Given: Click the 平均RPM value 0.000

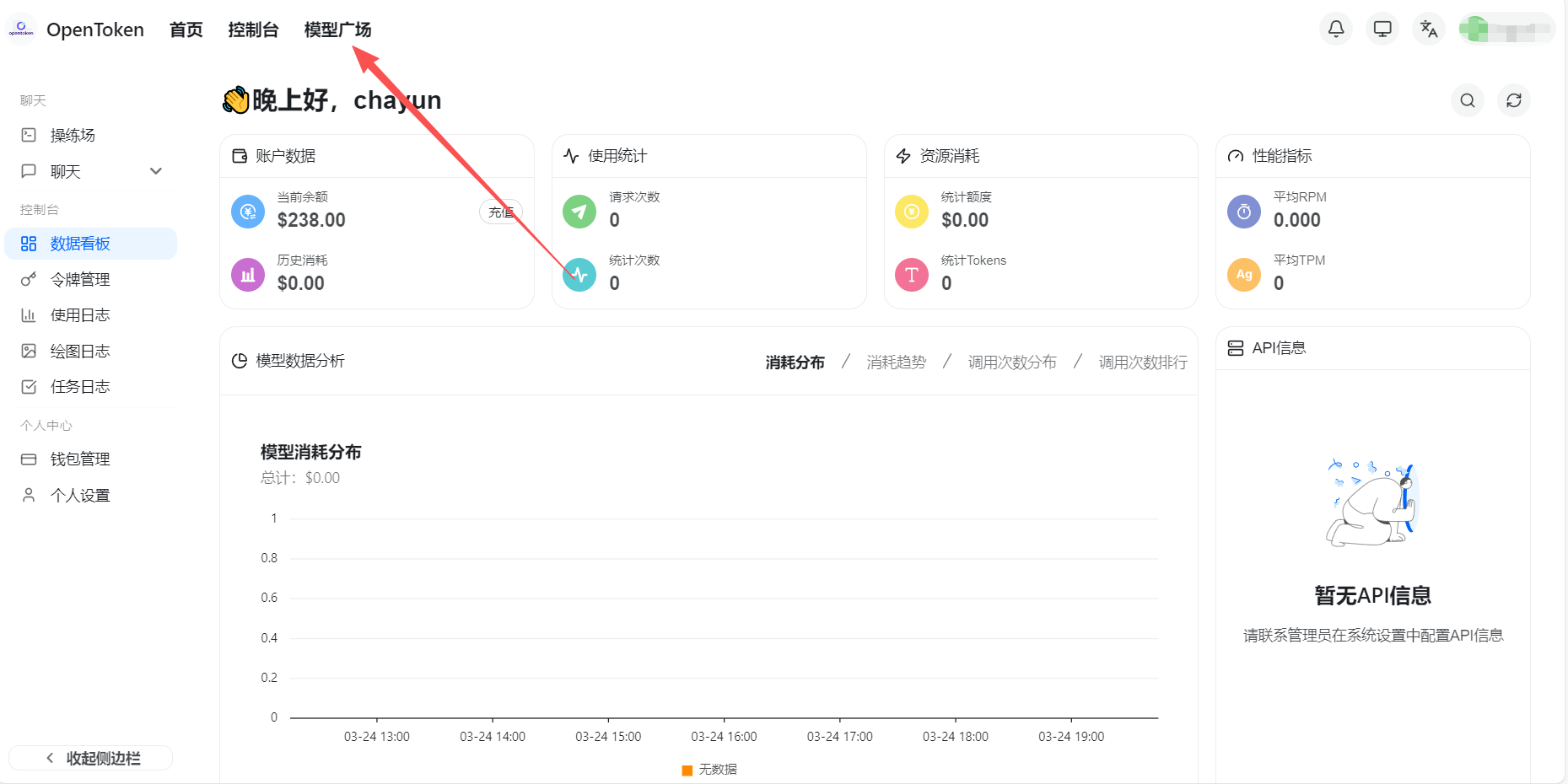Looking at the screenshot, I should click(x=1297, y=220).
